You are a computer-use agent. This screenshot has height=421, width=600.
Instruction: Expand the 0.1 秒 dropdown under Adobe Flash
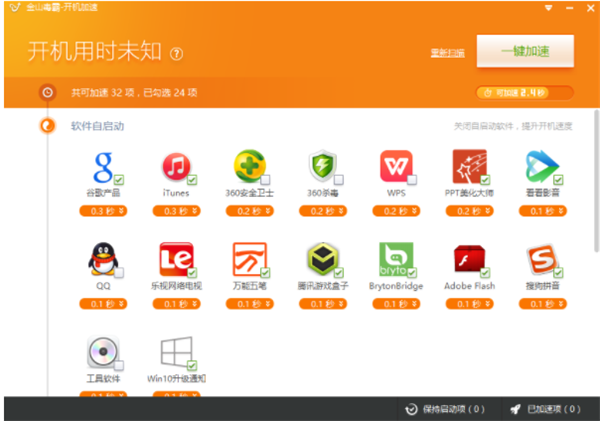[x=470, y=304]
